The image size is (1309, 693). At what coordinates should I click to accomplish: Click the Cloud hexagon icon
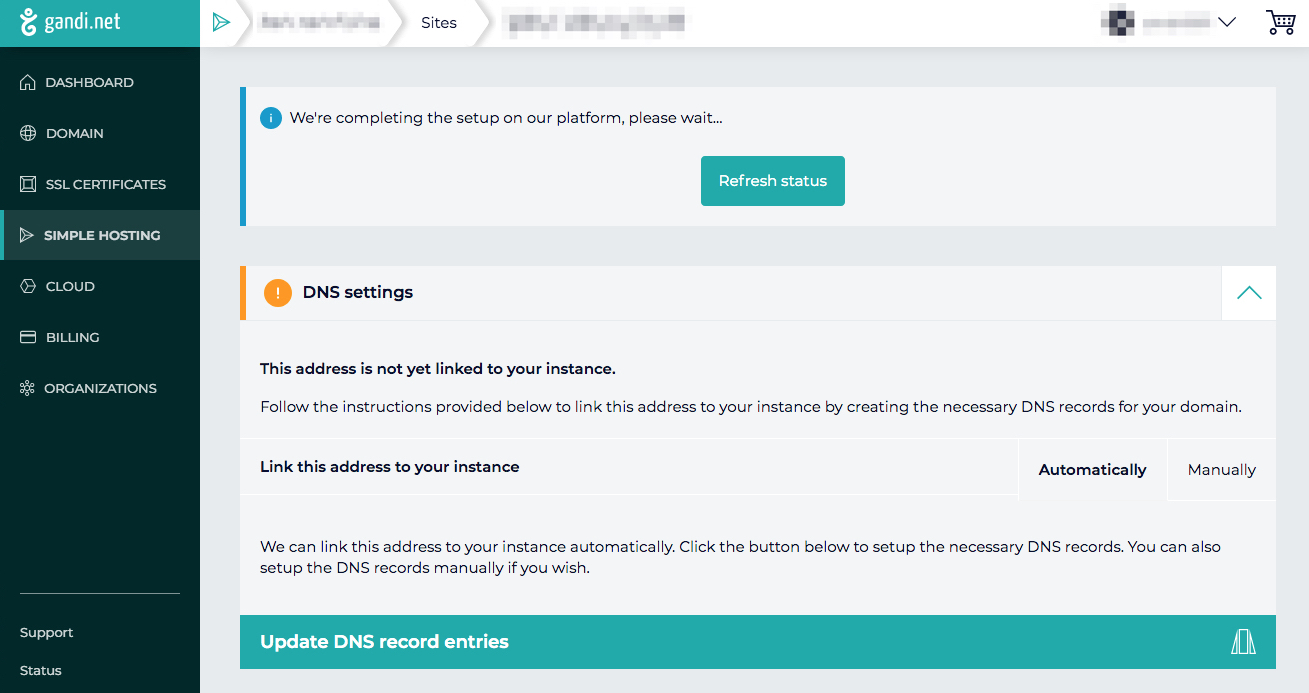28,286
